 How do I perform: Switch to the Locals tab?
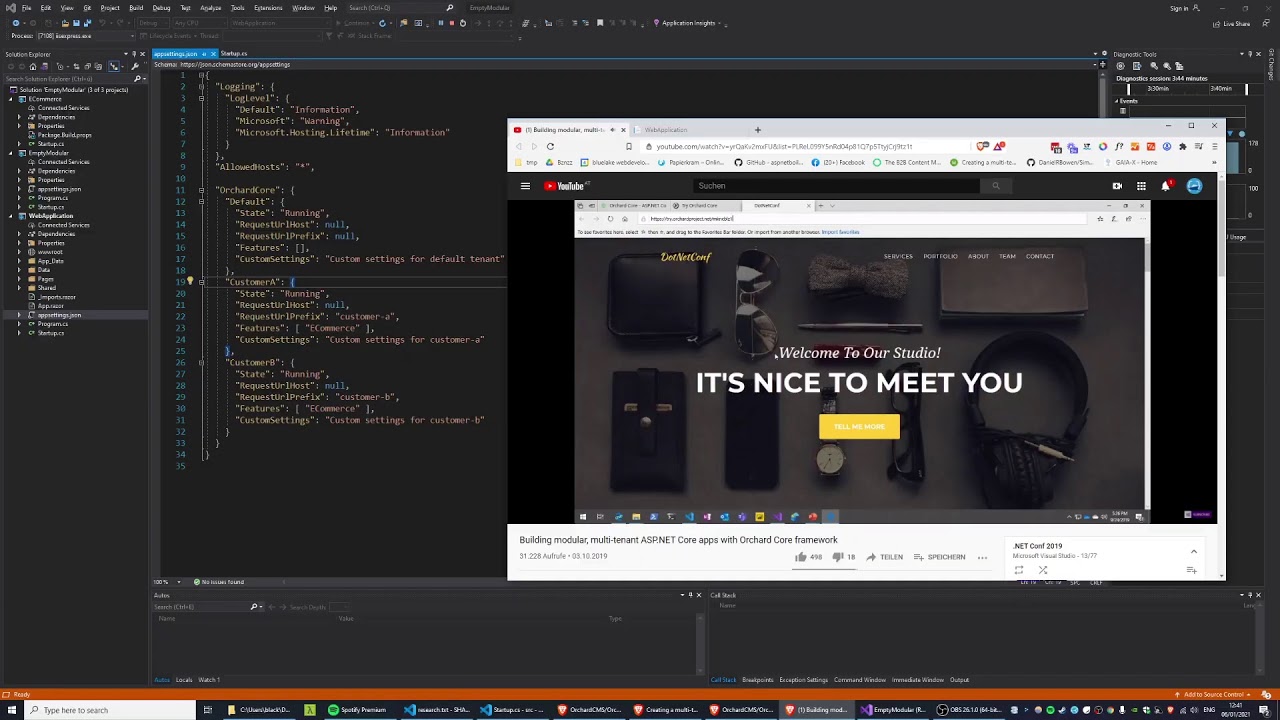point(184,680)
